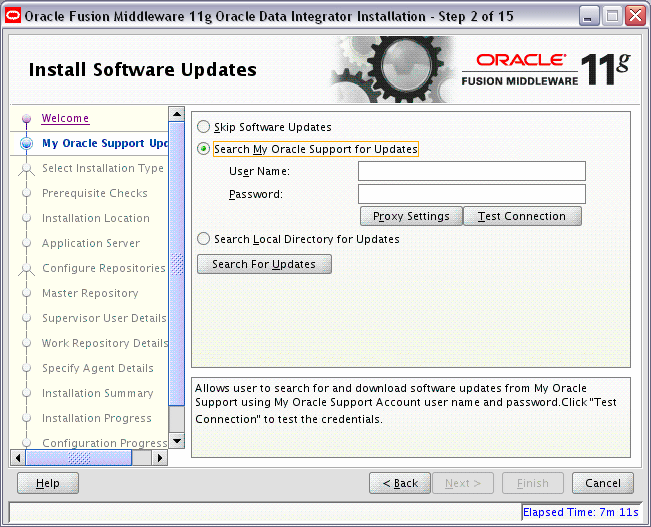Select My Oracle Support Updates step

point(105,143)
